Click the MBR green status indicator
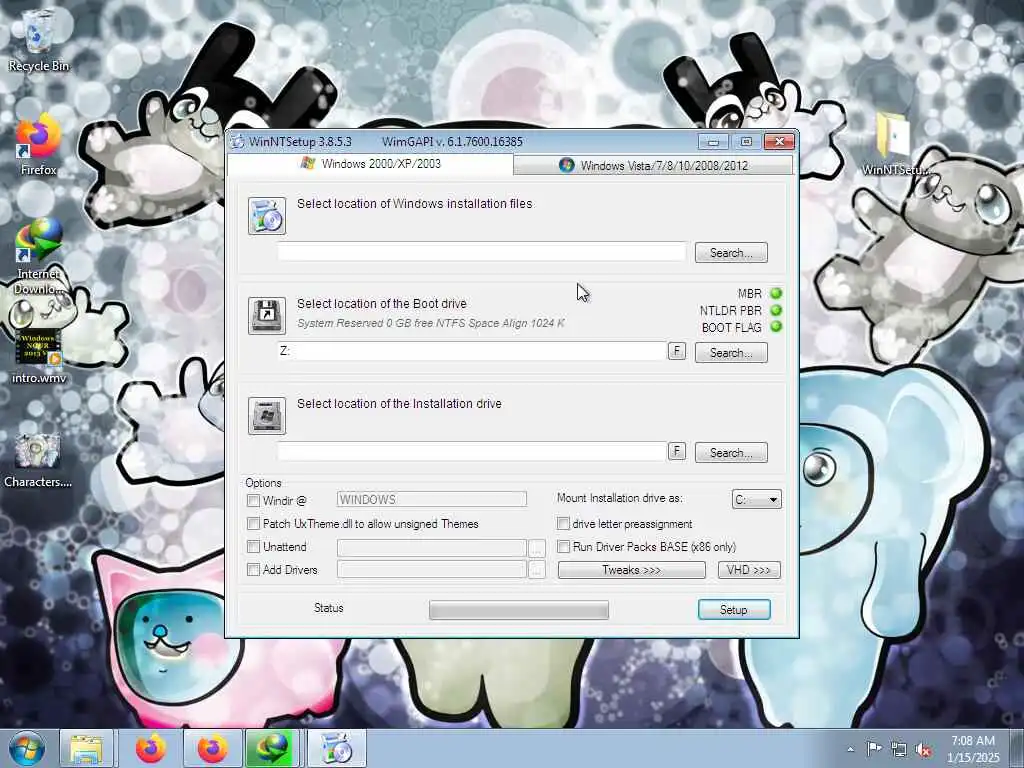 click(776, 293)
